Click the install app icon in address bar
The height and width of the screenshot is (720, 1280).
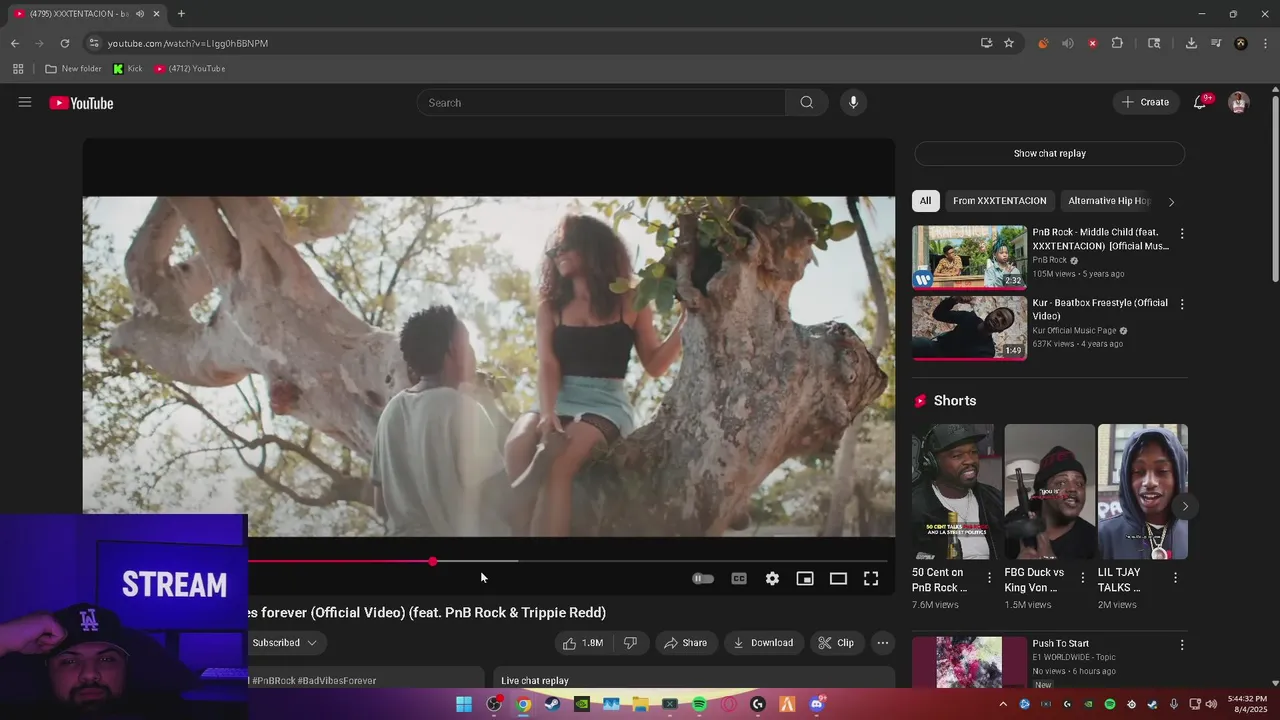click(986, 43)
